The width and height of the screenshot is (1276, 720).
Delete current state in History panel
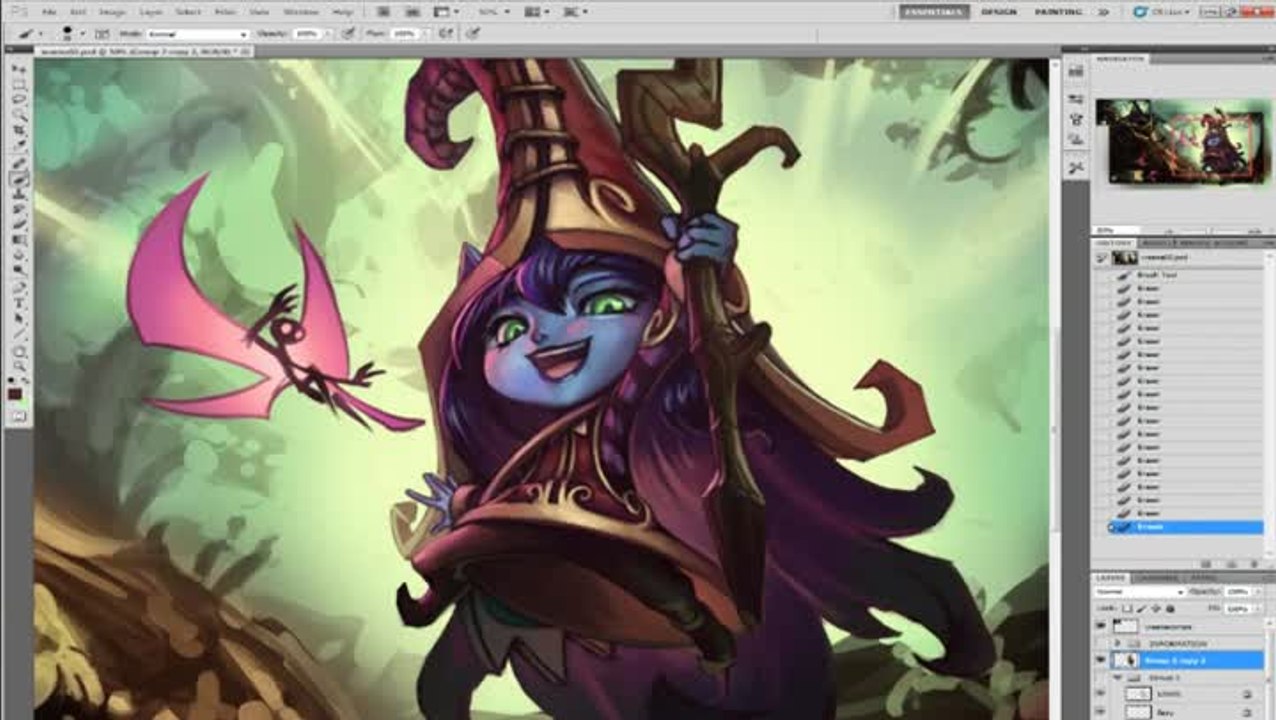click(x=1254, y=565)
